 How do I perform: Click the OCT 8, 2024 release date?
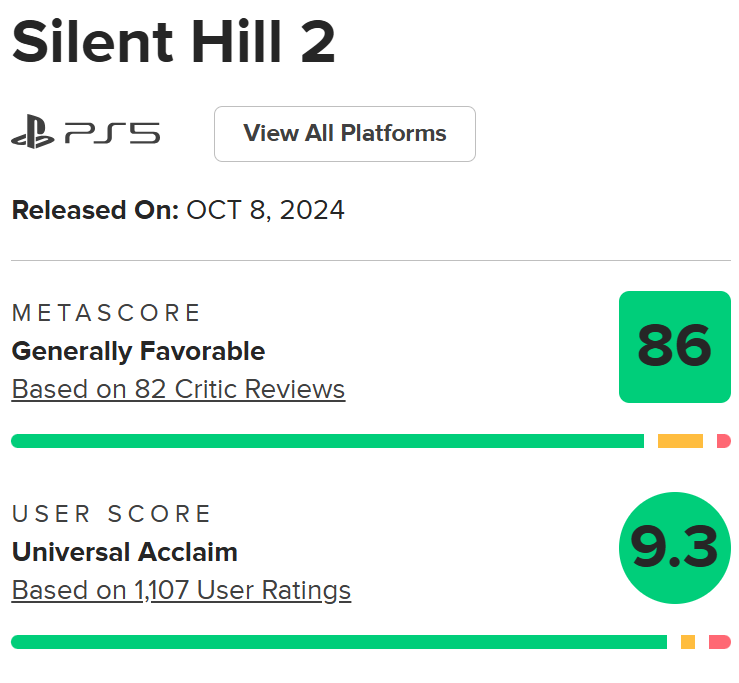[x=265, y=210]
